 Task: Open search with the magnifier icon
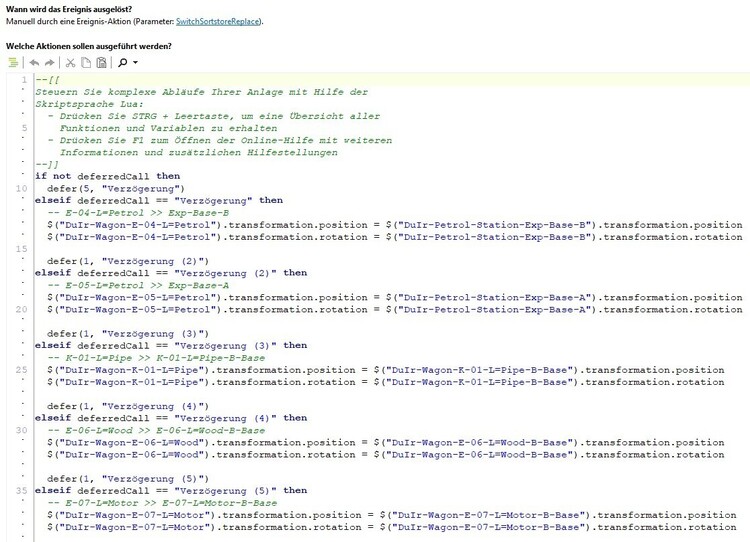pos(122,63)
